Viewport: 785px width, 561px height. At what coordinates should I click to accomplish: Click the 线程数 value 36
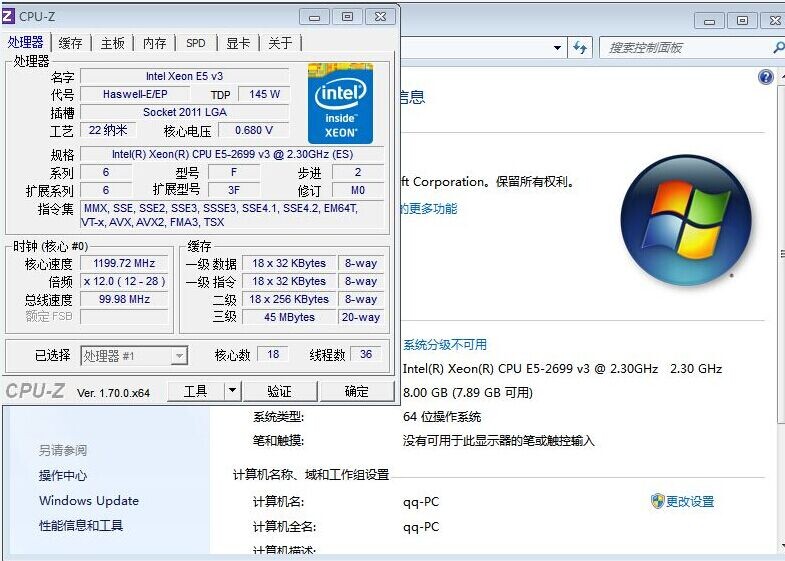point(366,354)
